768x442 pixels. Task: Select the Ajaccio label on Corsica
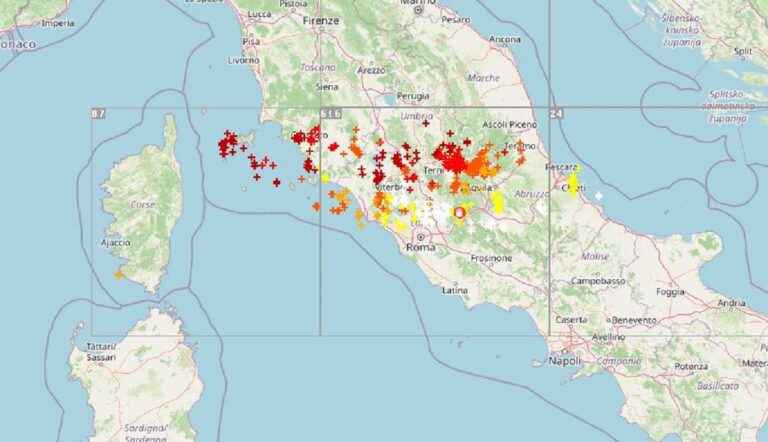coord(116,243)
